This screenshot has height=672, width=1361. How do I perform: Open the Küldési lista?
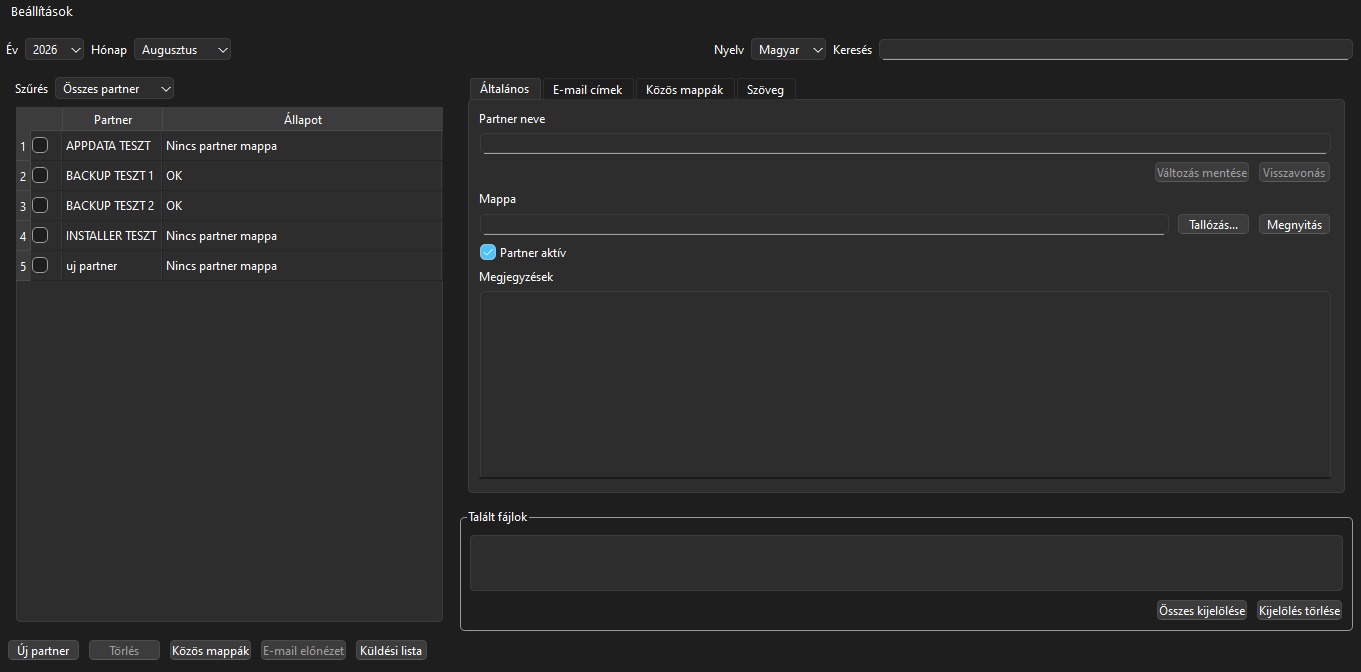(391, 650)
